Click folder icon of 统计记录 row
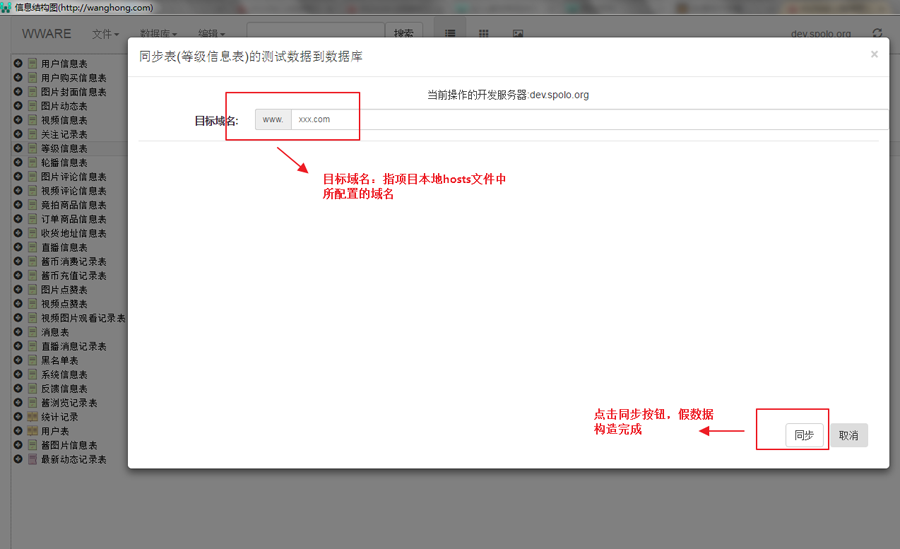 33,417
